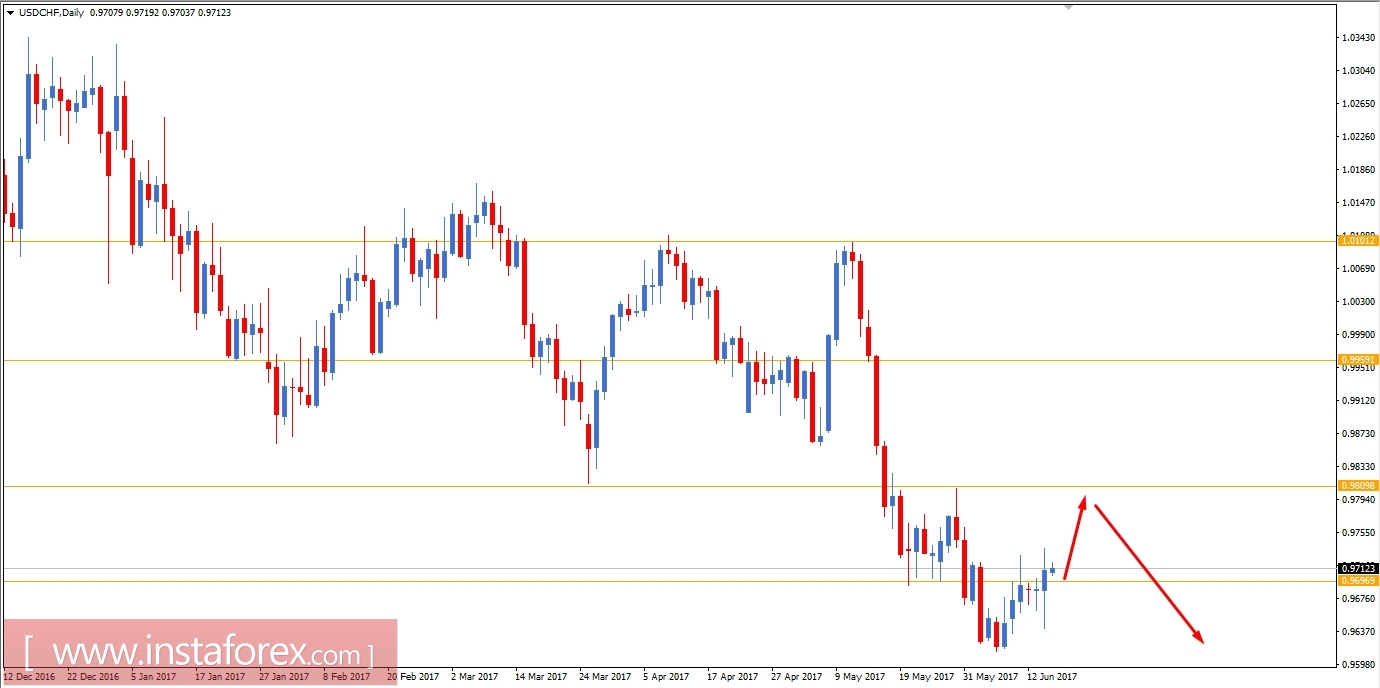Image resolution: width=1380 pixels, height=688 pixels.
Task: Select the 1.01012 horizontal line price tag
Action: pos(1359,241)
